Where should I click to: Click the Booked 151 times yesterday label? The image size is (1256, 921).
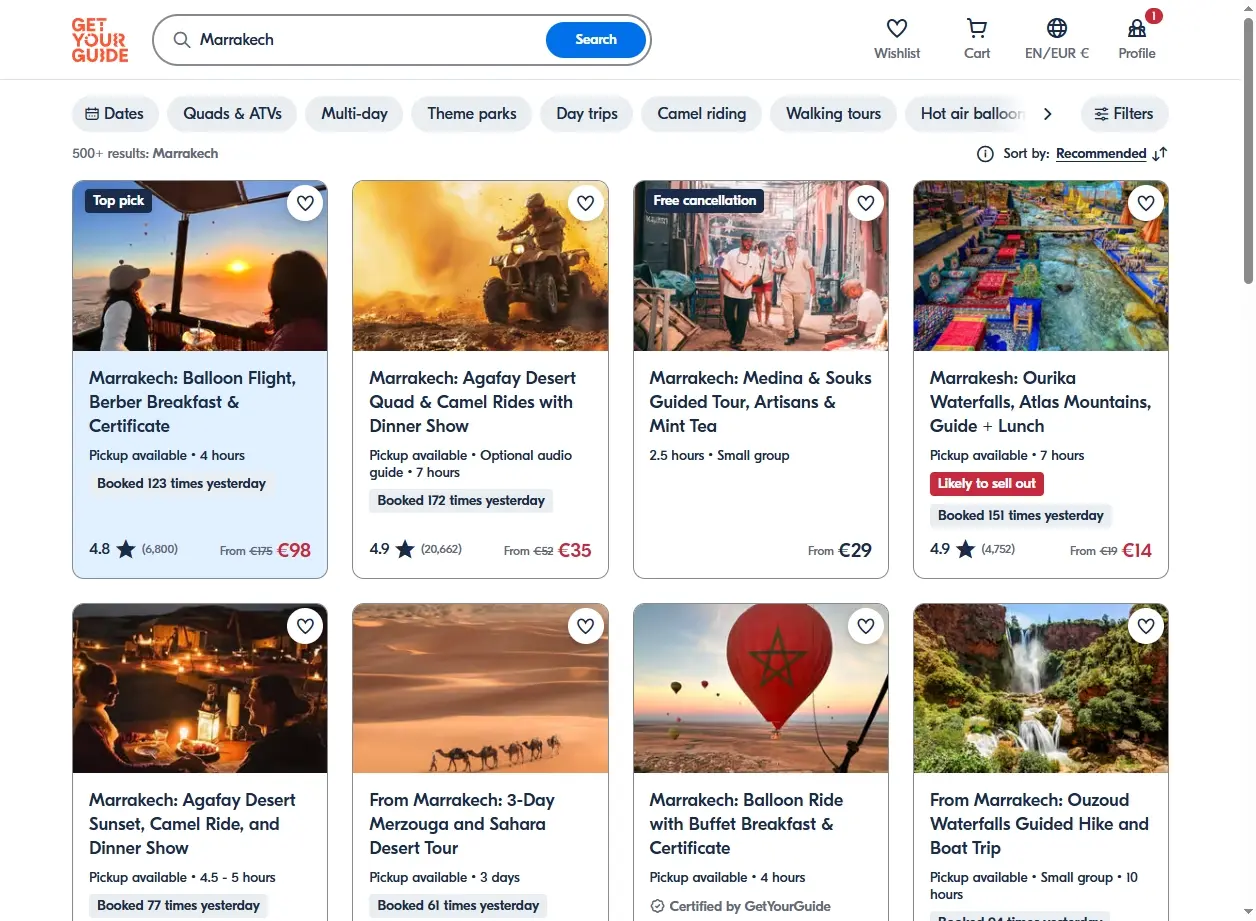point(1021,516)
